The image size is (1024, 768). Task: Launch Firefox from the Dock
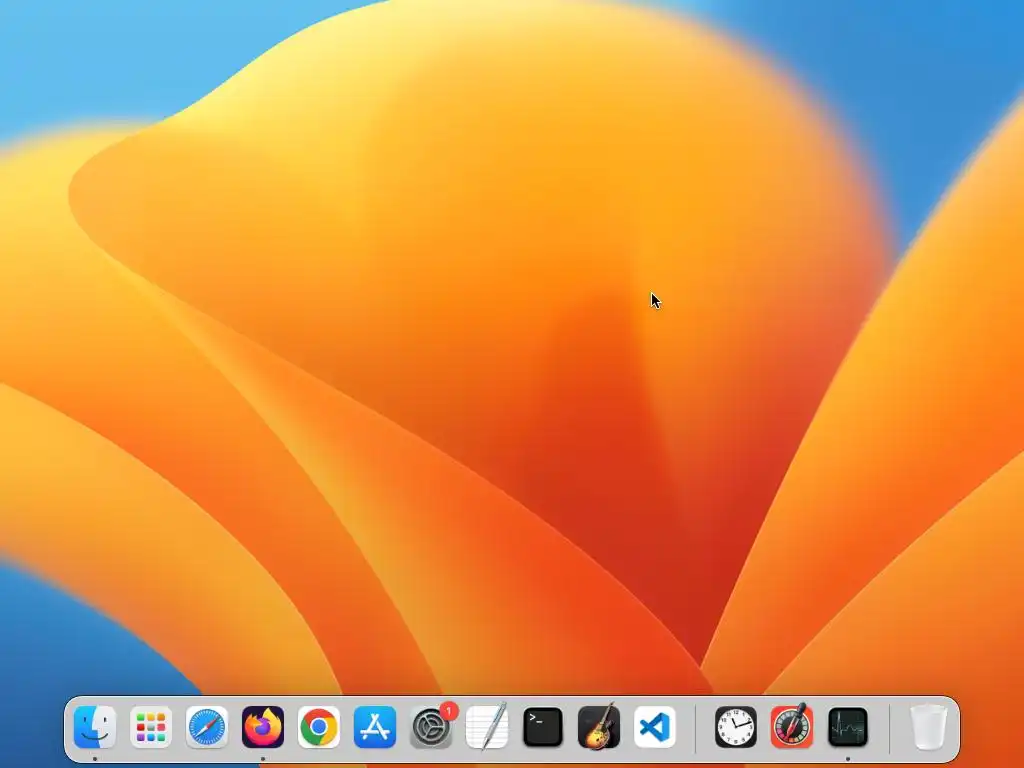click(x=263, y=727)
